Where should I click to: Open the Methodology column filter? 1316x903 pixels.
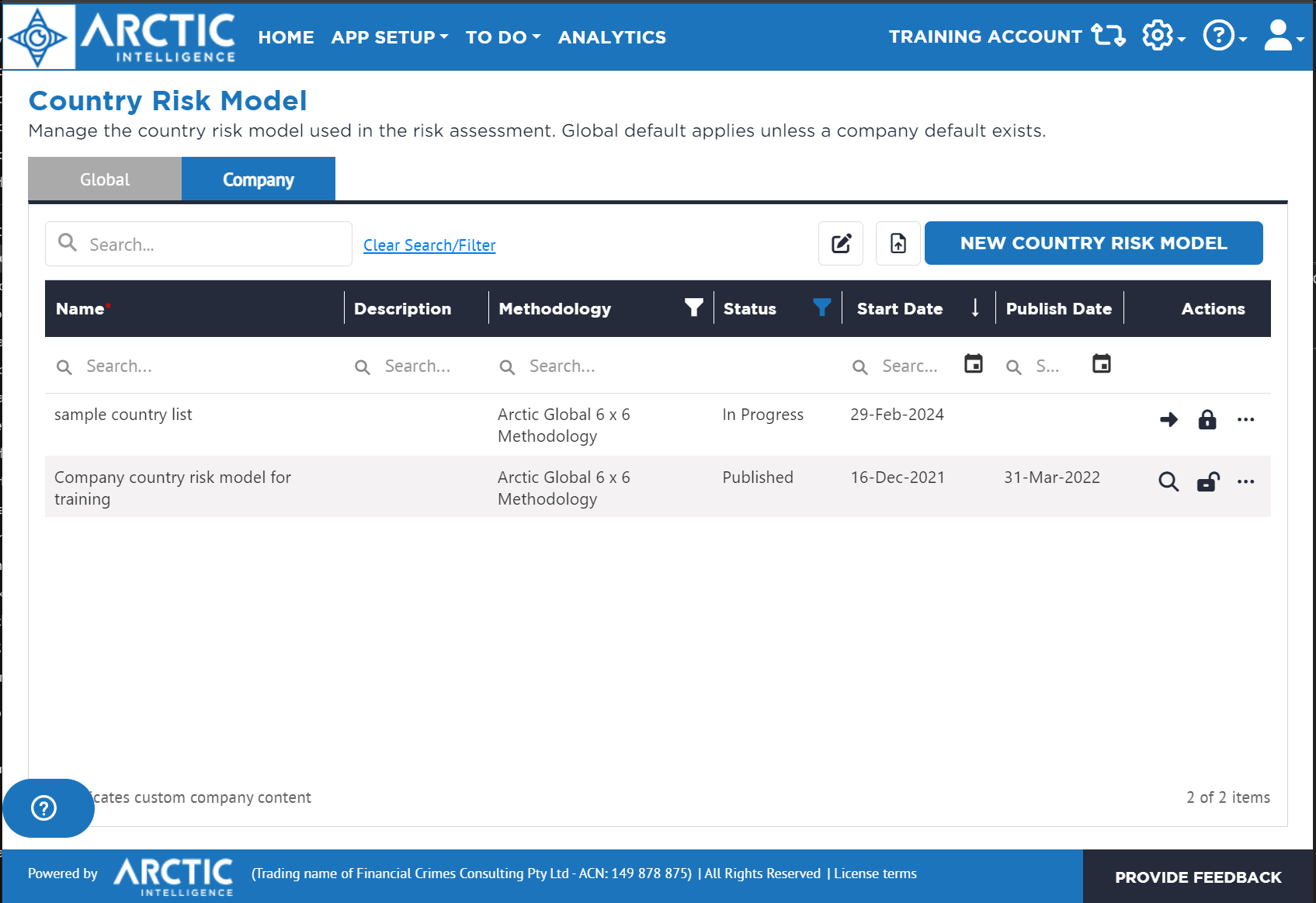(x=694, y=308)
